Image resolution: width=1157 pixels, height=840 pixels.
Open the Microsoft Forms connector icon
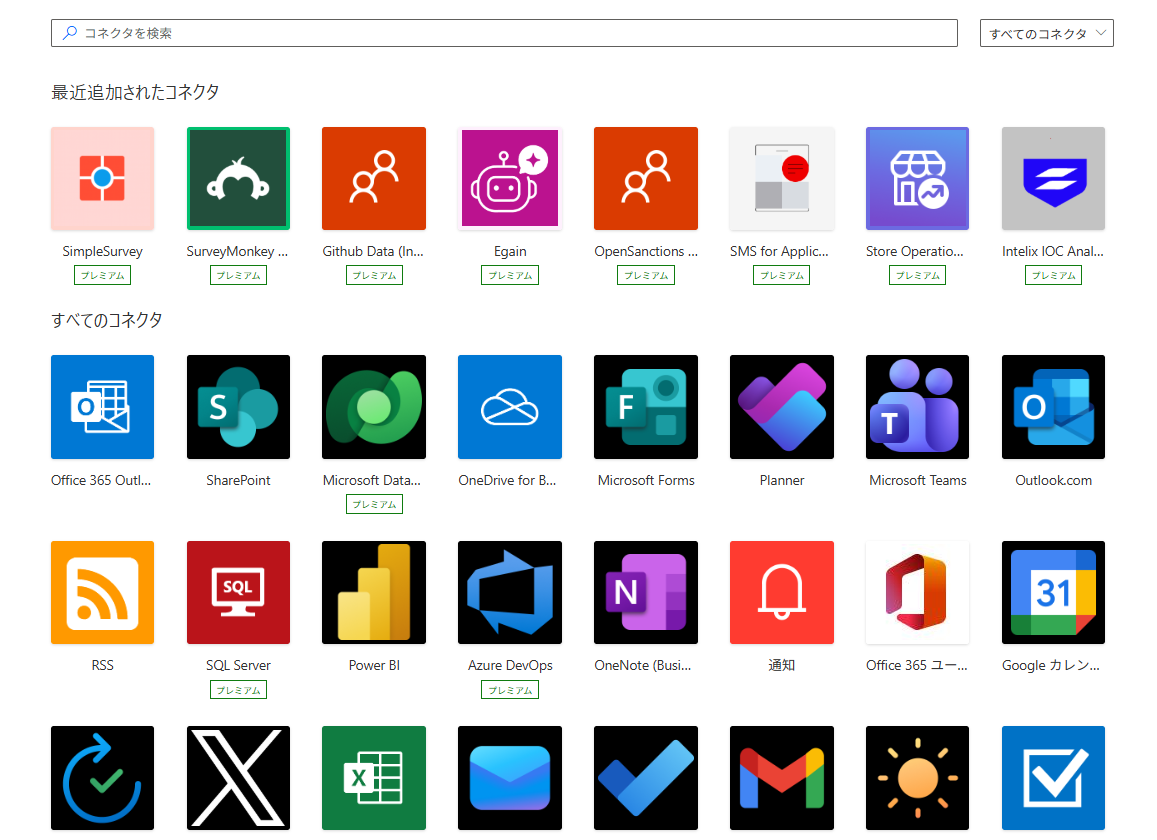pos(646,407)
